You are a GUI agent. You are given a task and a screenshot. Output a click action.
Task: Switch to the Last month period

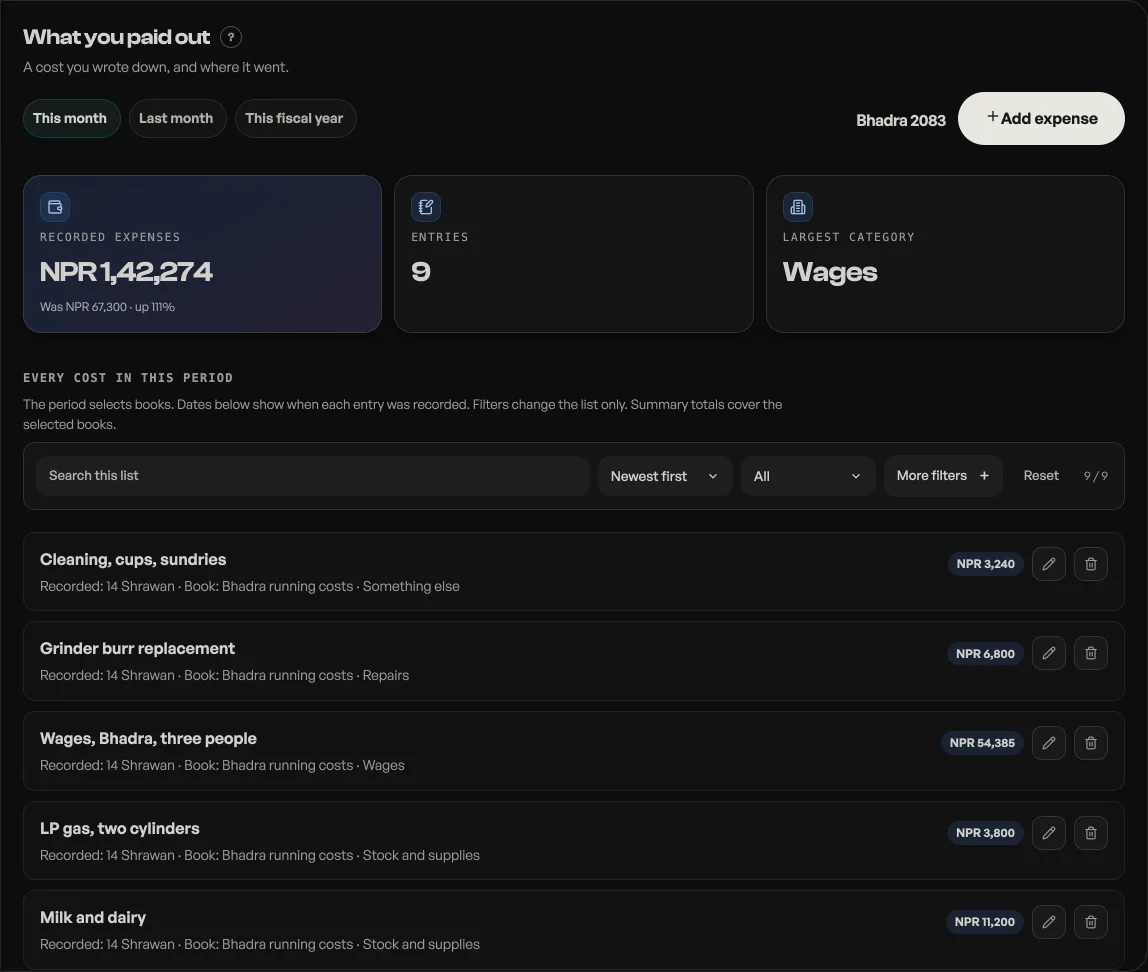coord(176,119)
